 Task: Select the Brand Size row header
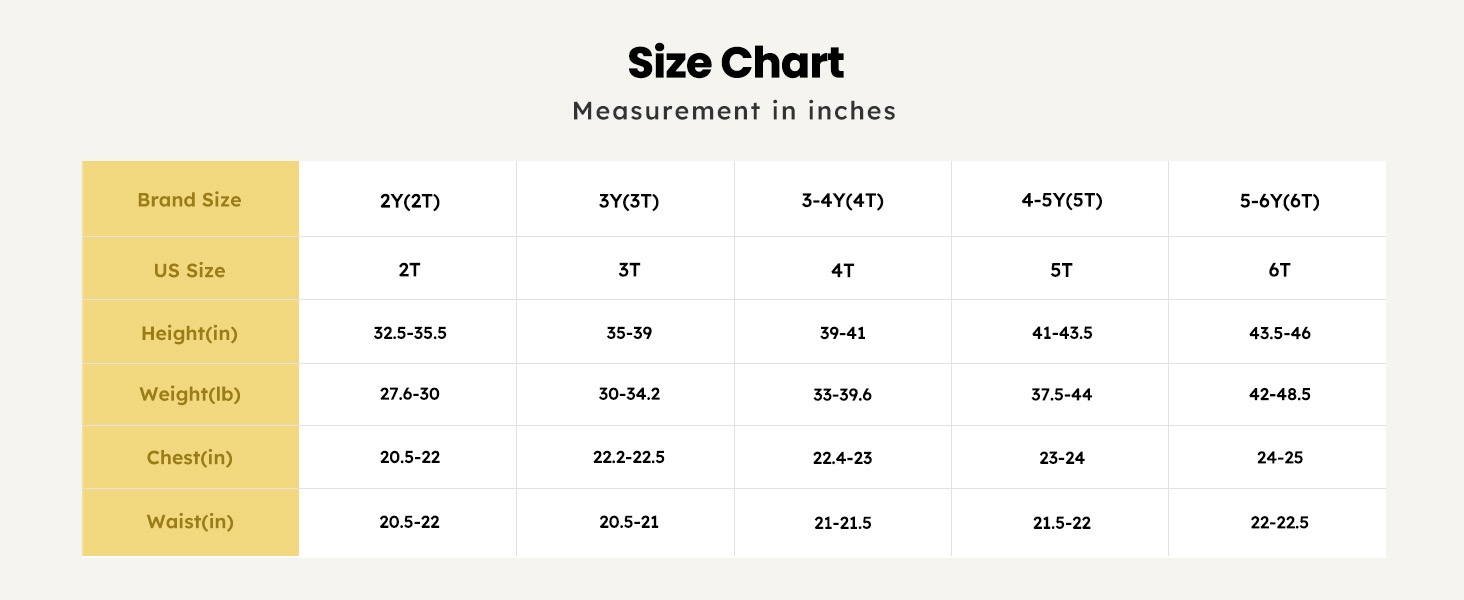(189, 200)
